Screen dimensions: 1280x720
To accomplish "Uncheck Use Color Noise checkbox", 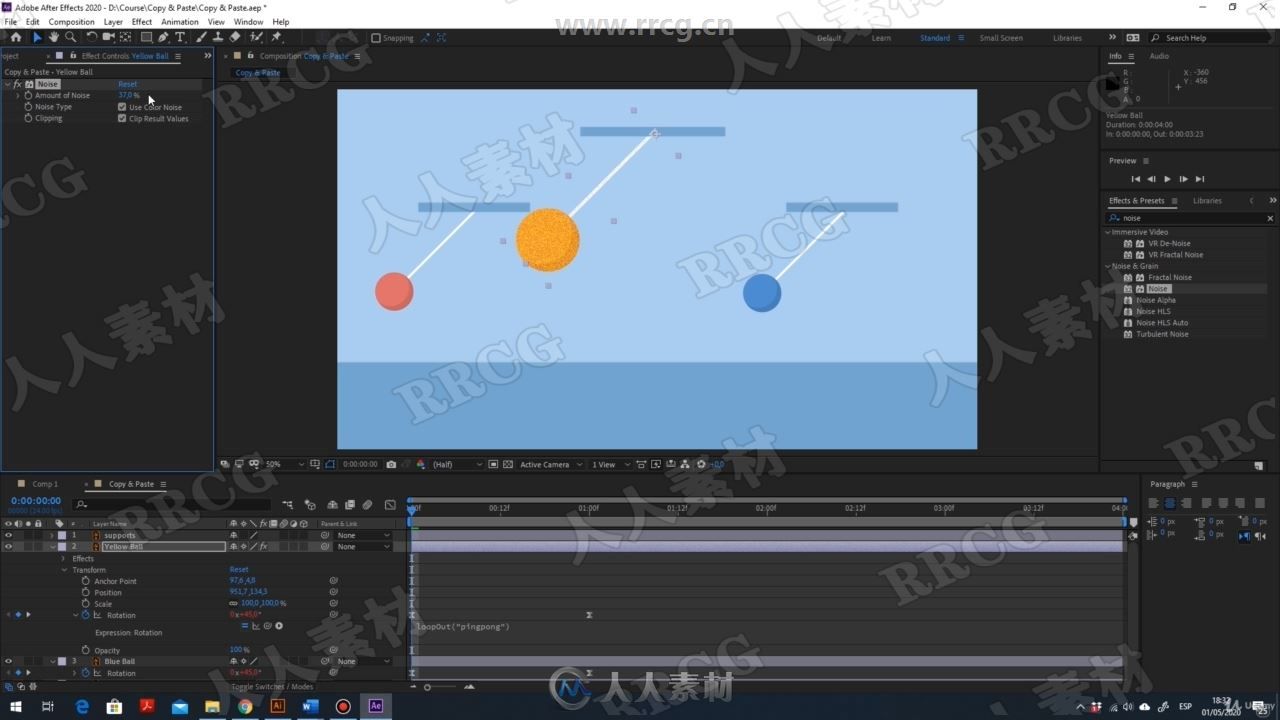I will (x=122, y=107).
